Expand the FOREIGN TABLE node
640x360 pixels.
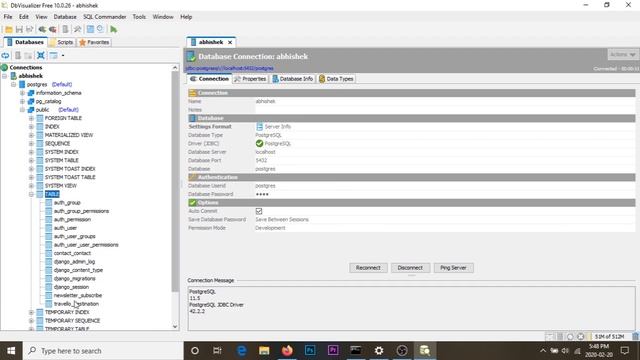[x=31, y=118]
